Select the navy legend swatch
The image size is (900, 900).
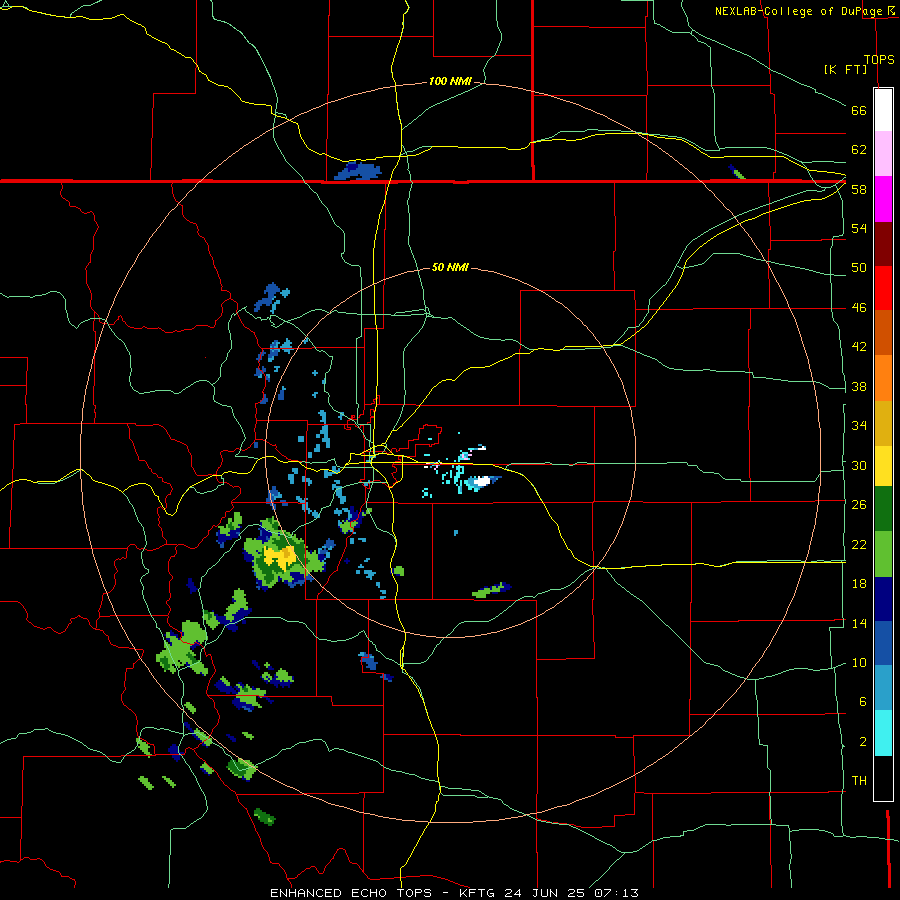883,599
